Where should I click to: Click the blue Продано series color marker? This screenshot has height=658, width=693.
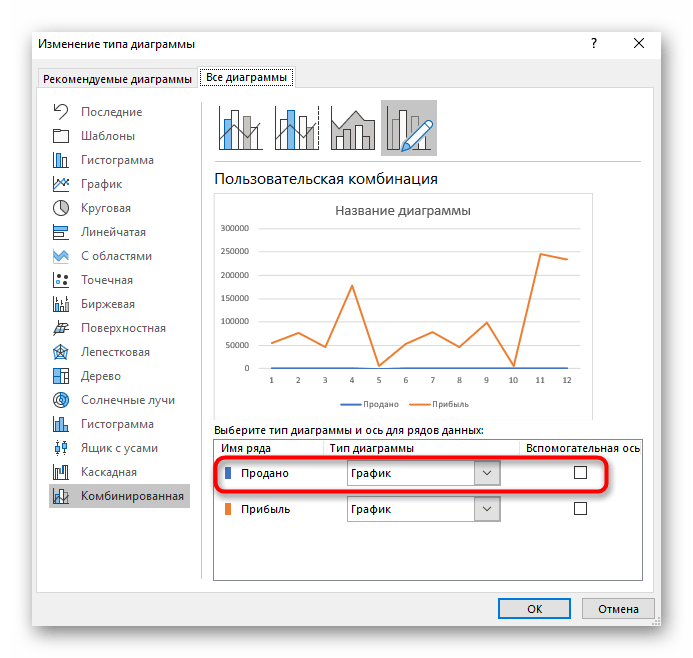pos(228,473)
